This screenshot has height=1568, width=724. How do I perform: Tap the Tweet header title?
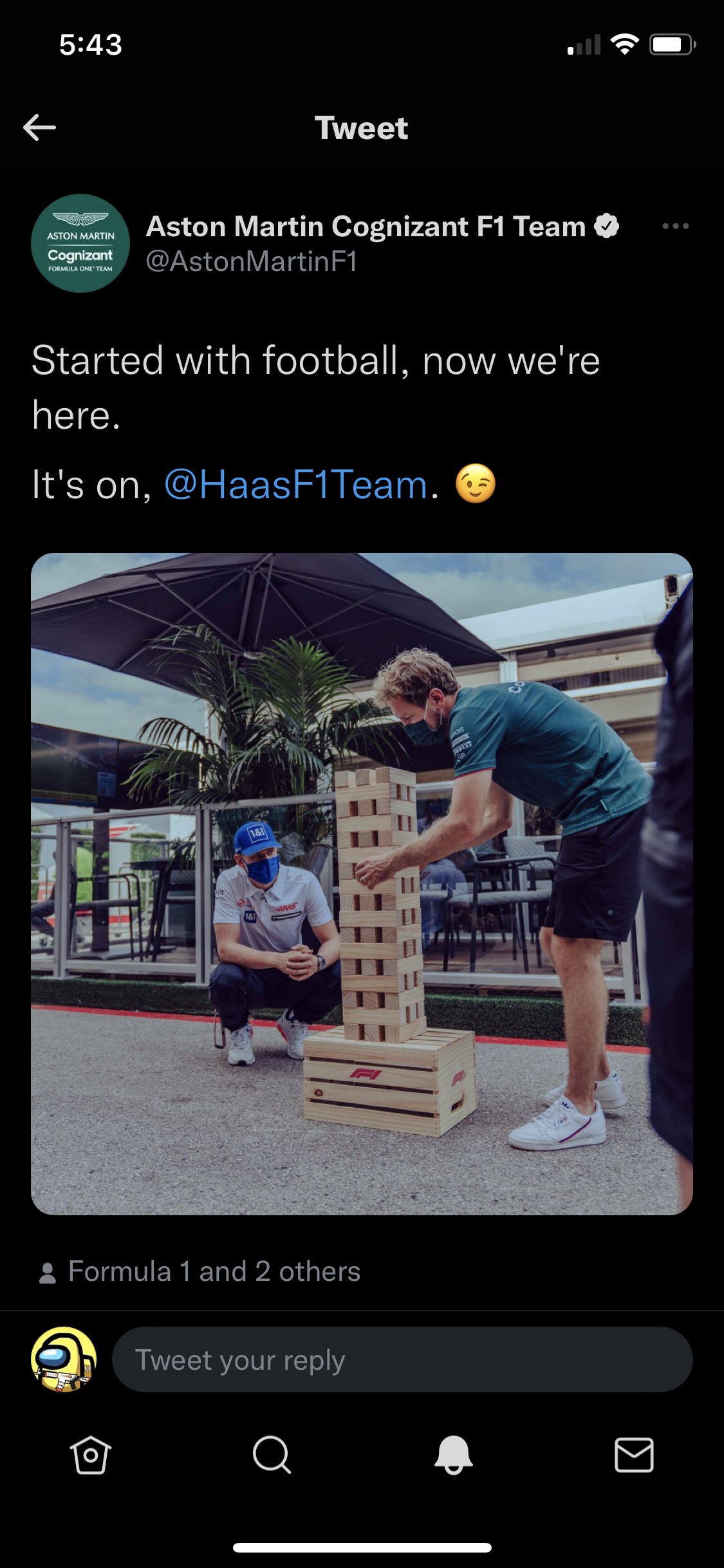click(361, 127)
